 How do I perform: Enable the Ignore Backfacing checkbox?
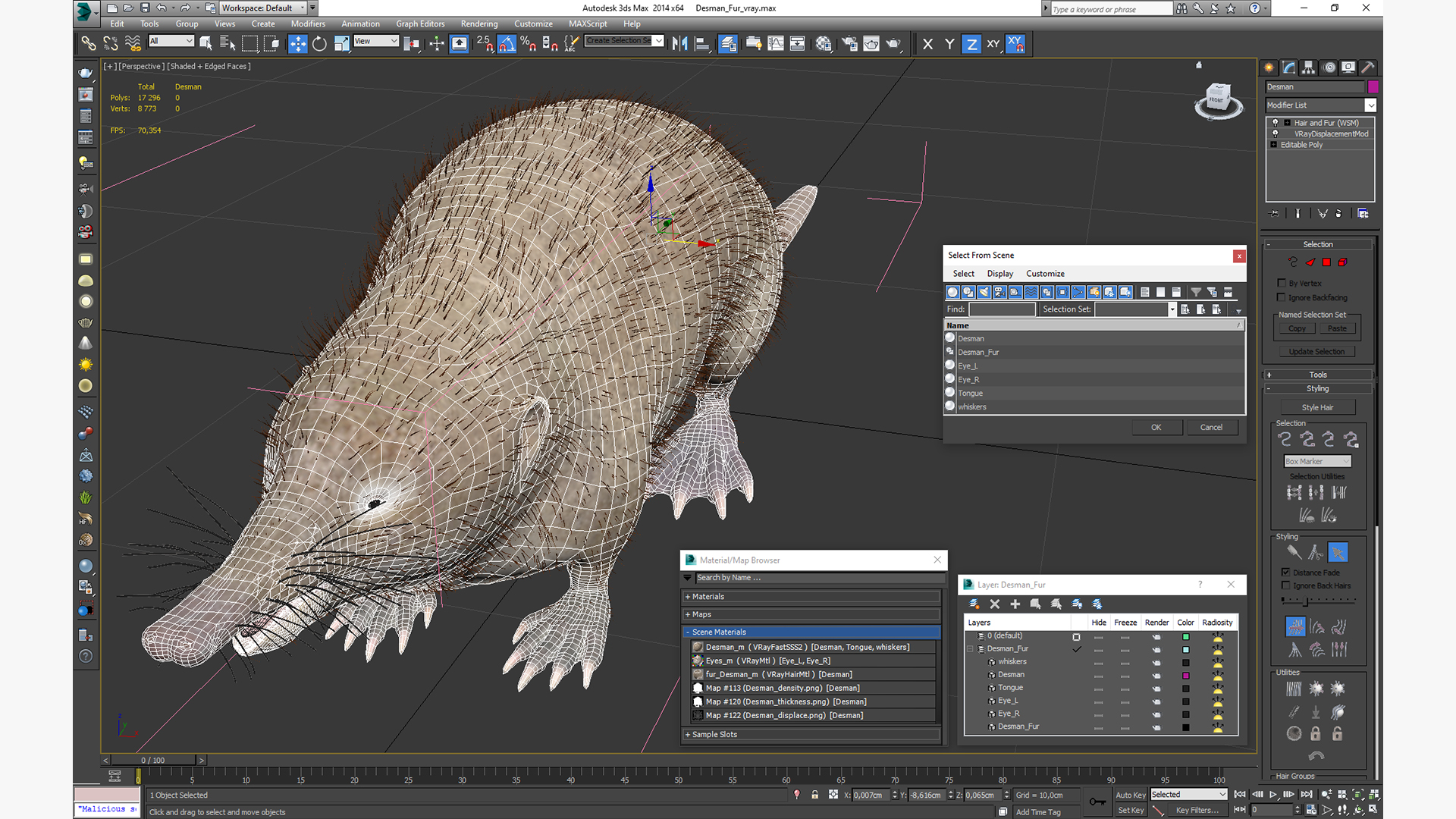(1282, 297)
